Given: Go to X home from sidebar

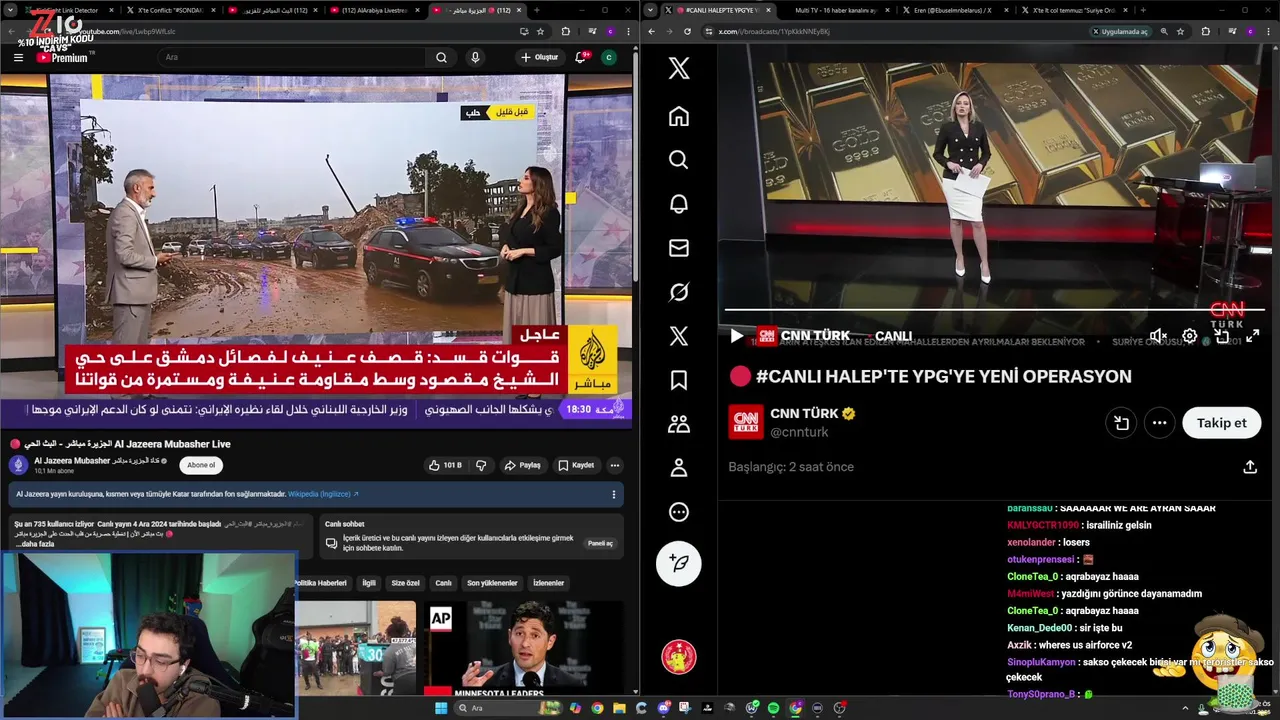Looking at the screenshot, I should click(x=679, y=116).
